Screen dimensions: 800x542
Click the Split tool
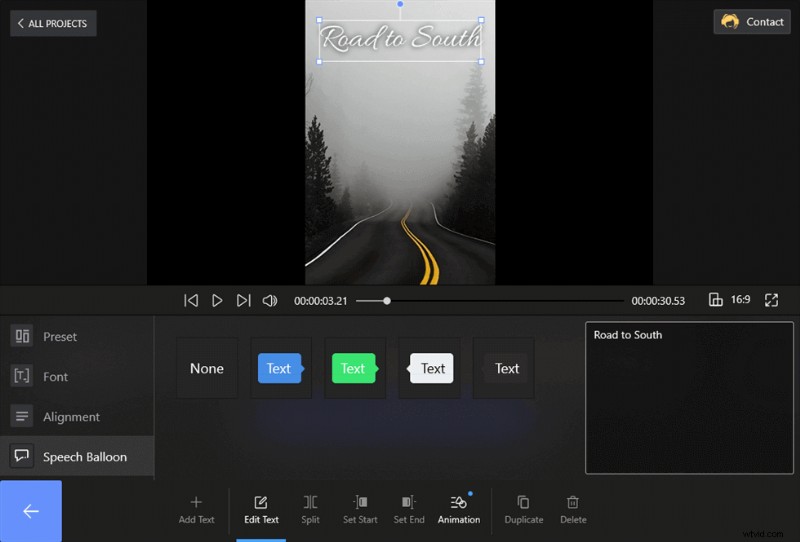[x=310, y=510]
